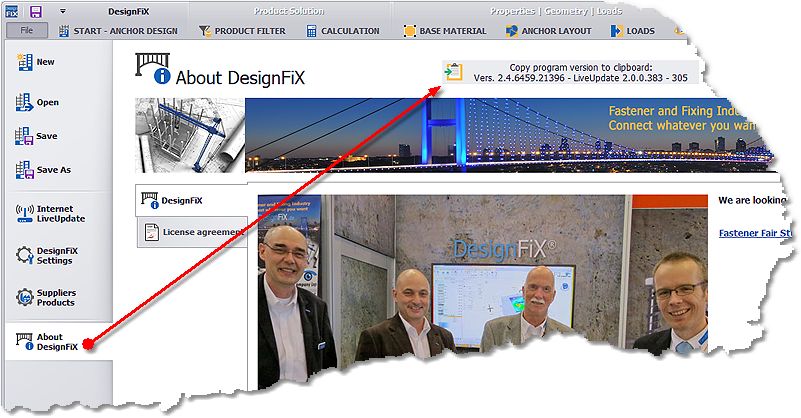Select the New menu entry label
801x418 pixels.
[45, 62]
